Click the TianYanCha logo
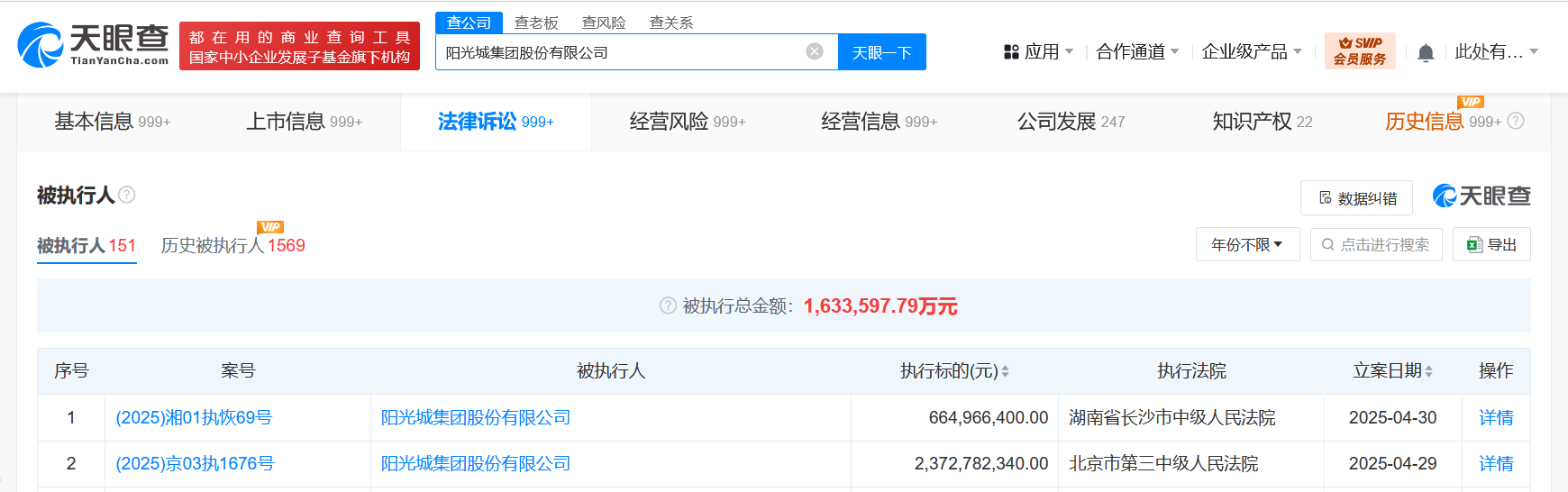The width and height of the screenshot is (1568, 492). point(94,45)
